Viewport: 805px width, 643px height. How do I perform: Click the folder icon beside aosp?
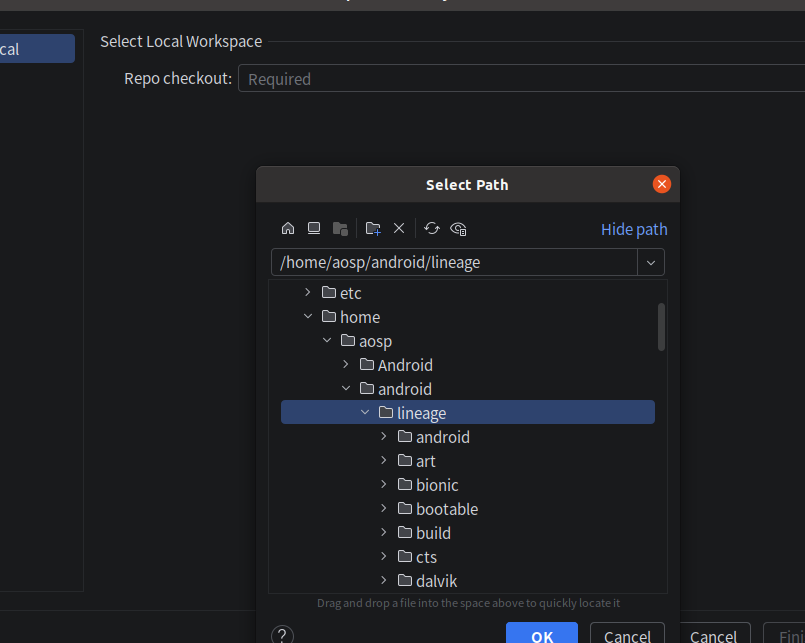[x=348, y=341]
